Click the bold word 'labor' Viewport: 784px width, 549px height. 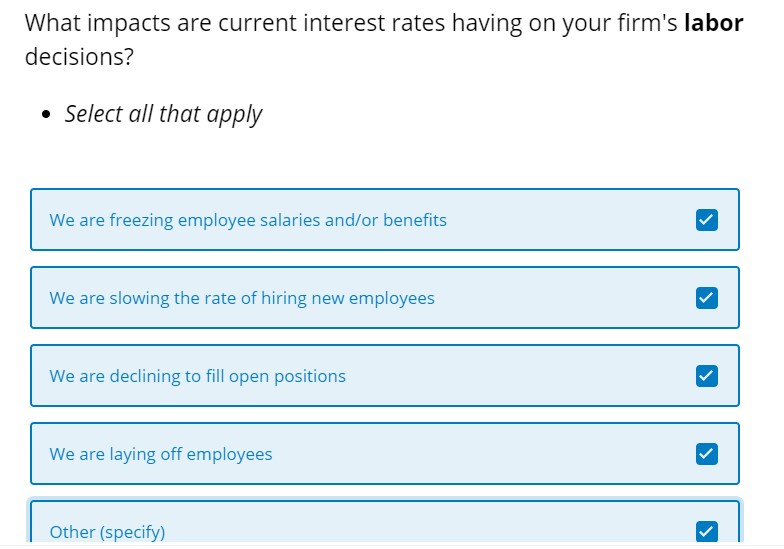click(x=714, y=23)
